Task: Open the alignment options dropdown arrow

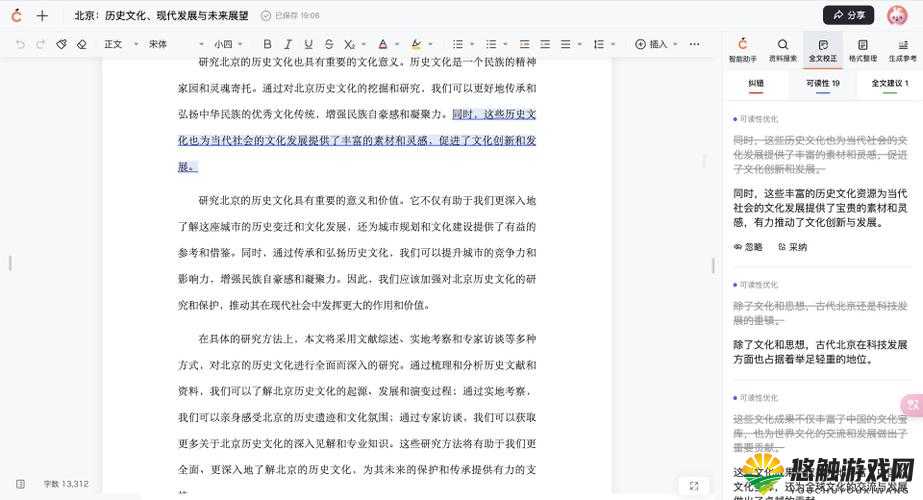Action: pos(580,44)
